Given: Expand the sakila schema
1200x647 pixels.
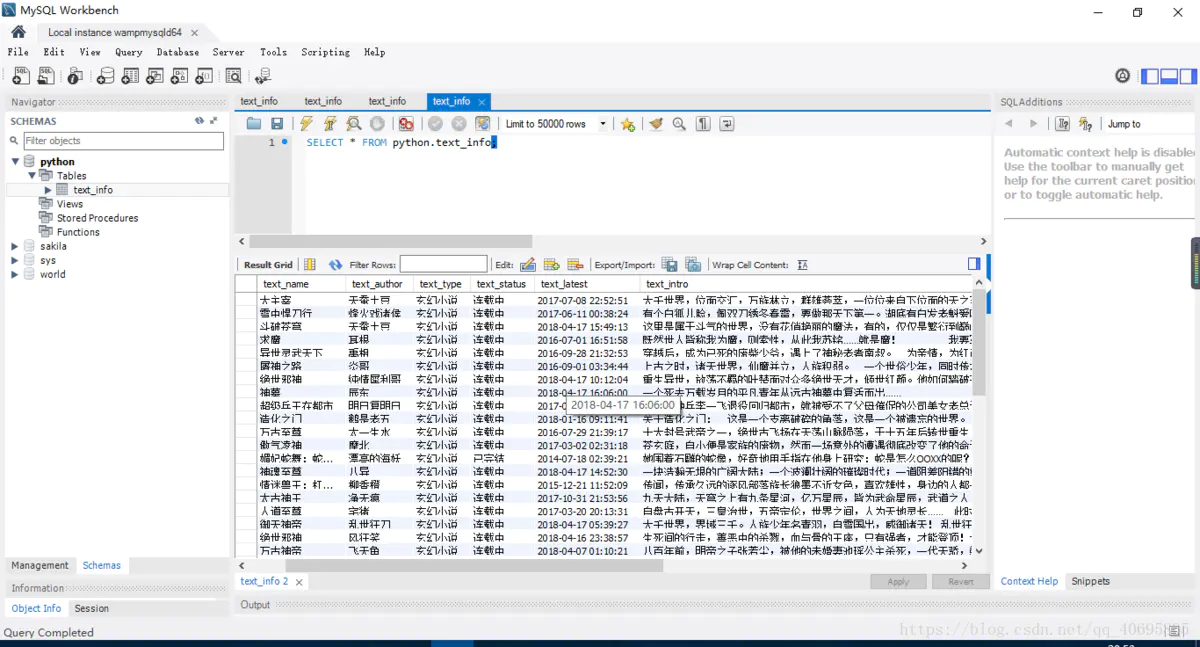Looking at the screenshot, I should pyautogui.click(x=15, y=246).
